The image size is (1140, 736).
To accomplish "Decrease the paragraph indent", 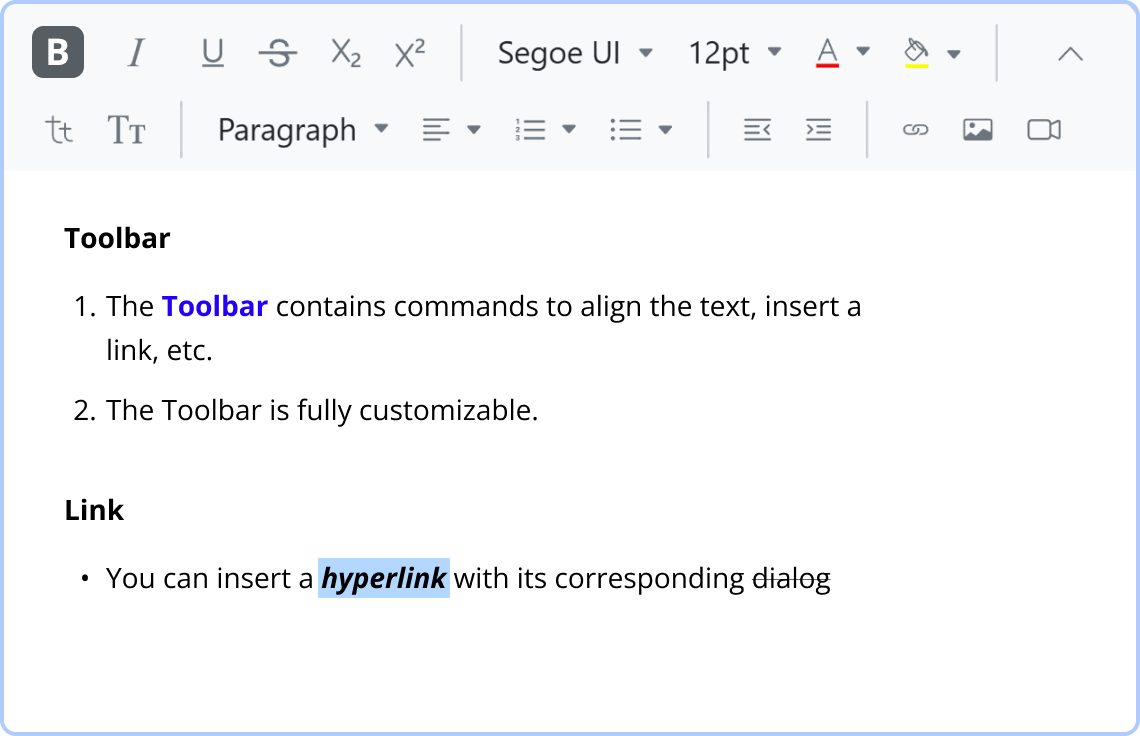I will tap(757, 129).
